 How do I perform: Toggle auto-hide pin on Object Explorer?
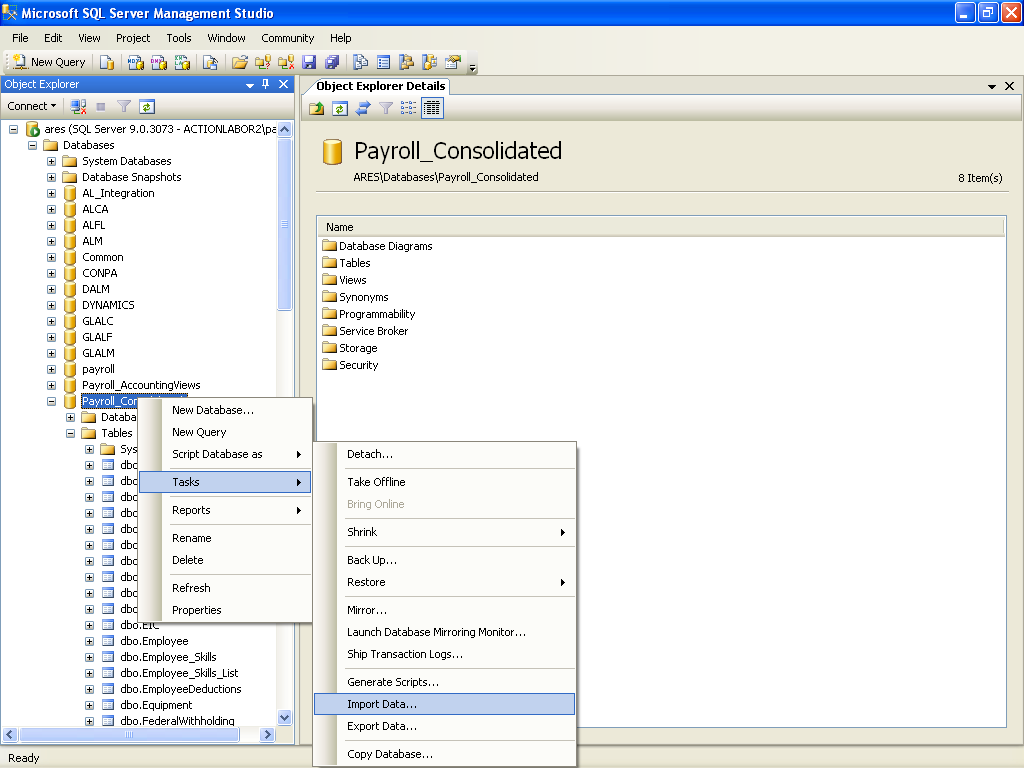(265, 85)
